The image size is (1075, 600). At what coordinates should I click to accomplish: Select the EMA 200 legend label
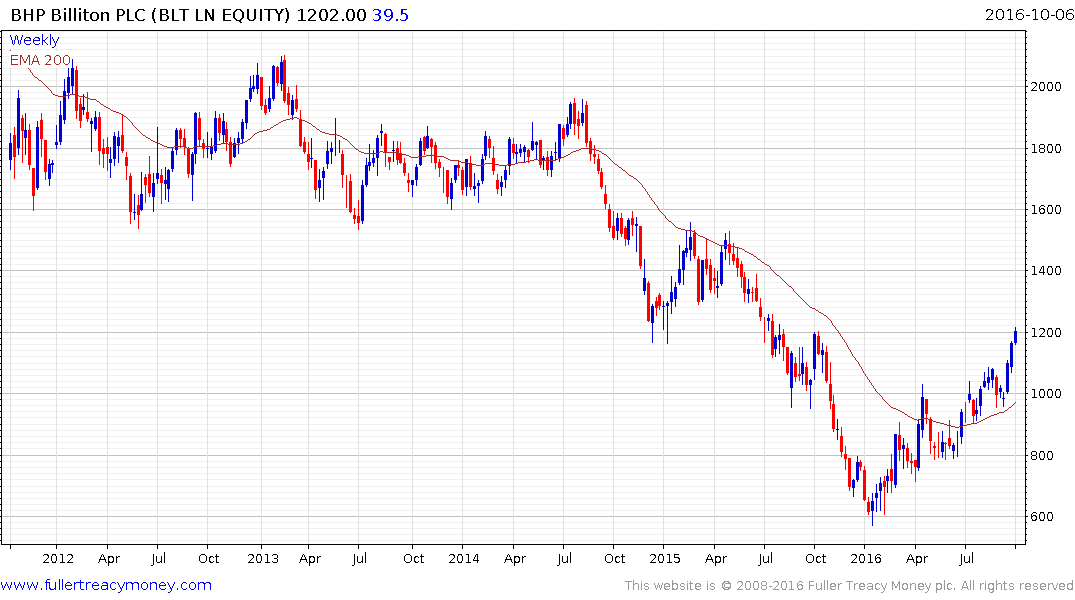tap(40, 60)
